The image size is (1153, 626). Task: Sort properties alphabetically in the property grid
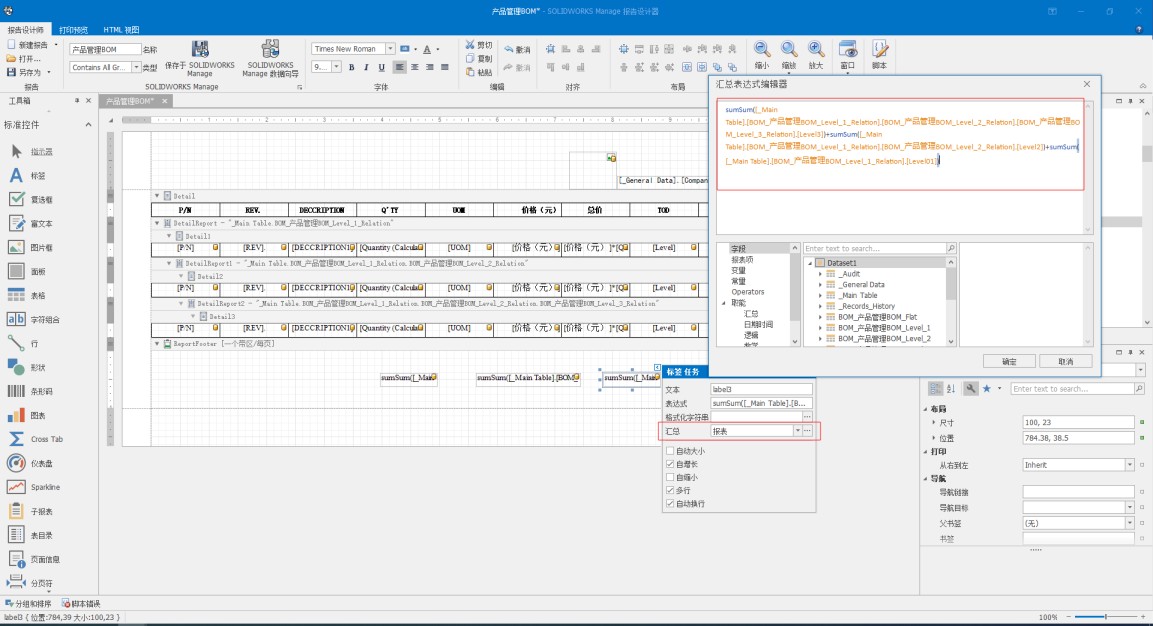coord(951,388)
